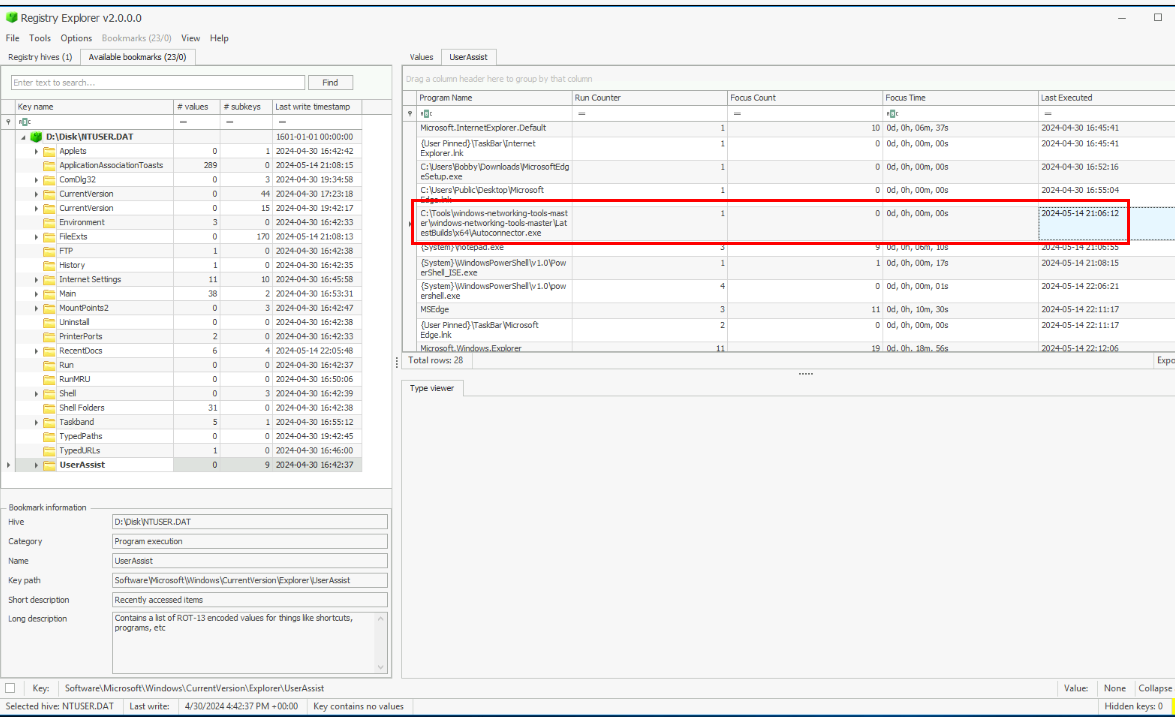Screen dimensions: 1175x717
Task: Click the Registry Explorer app icon in title bar
Action: (11, 17)
